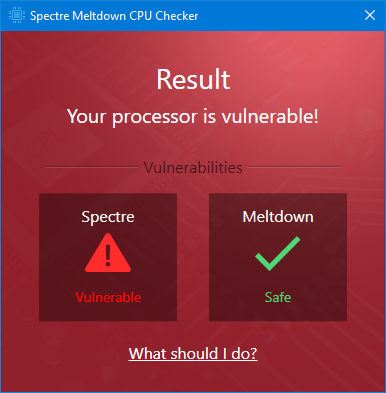Click the faint CPU watermark in background
Screen dimensions: 386x393
click(47, 137)
